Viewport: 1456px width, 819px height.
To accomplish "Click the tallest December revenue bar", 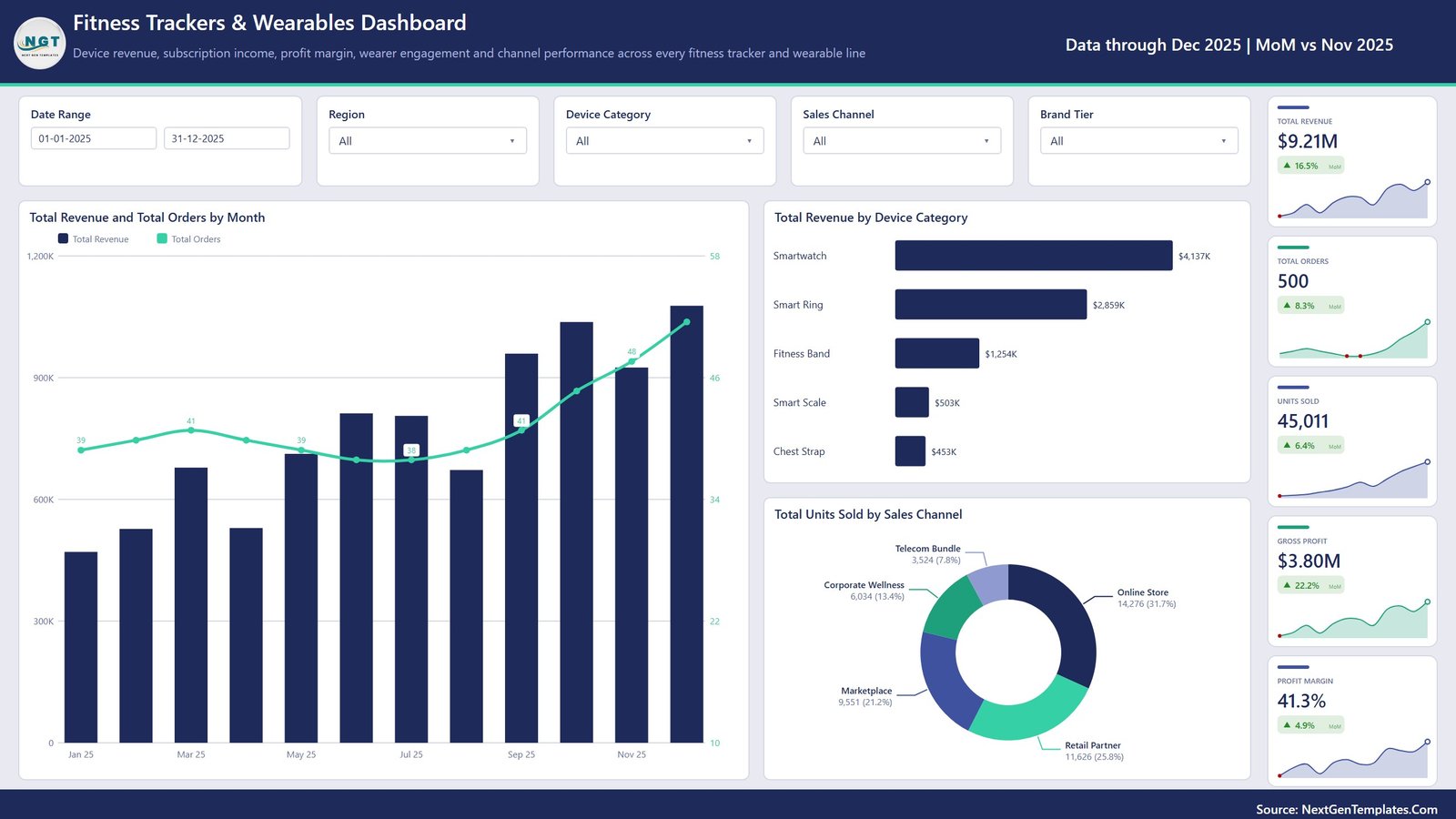I will point(687,524).
